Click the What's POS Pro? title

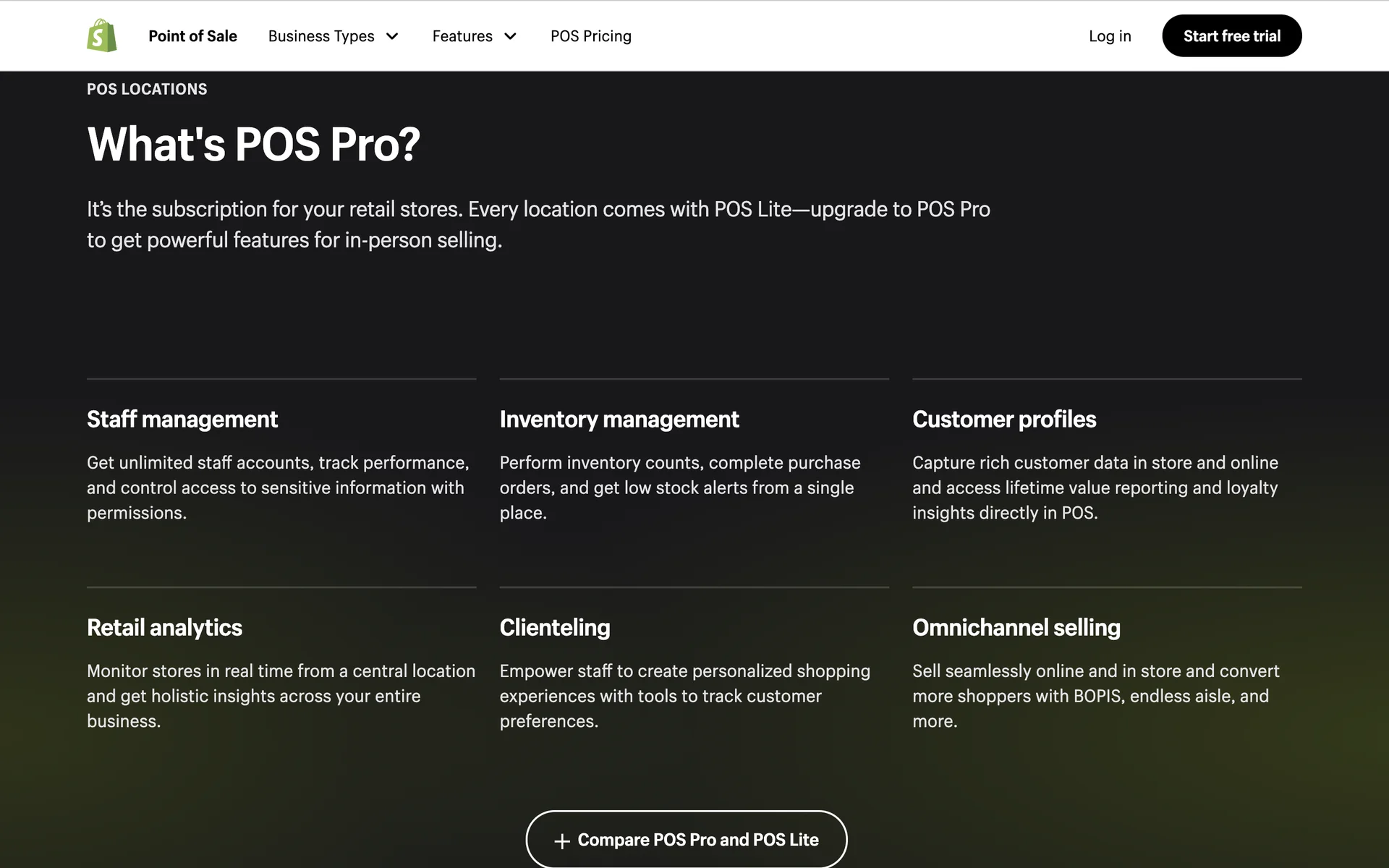pos(253,144)
